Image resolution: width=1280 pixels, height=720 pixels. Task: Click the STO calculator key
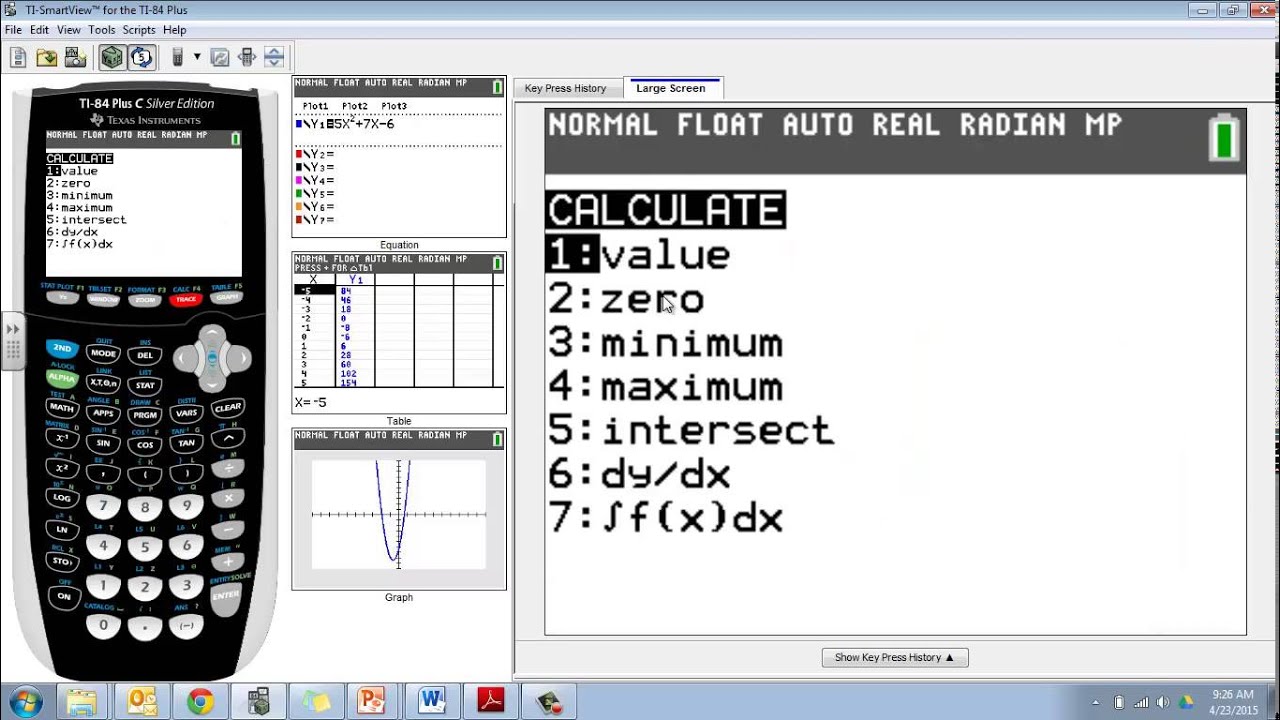62,561
